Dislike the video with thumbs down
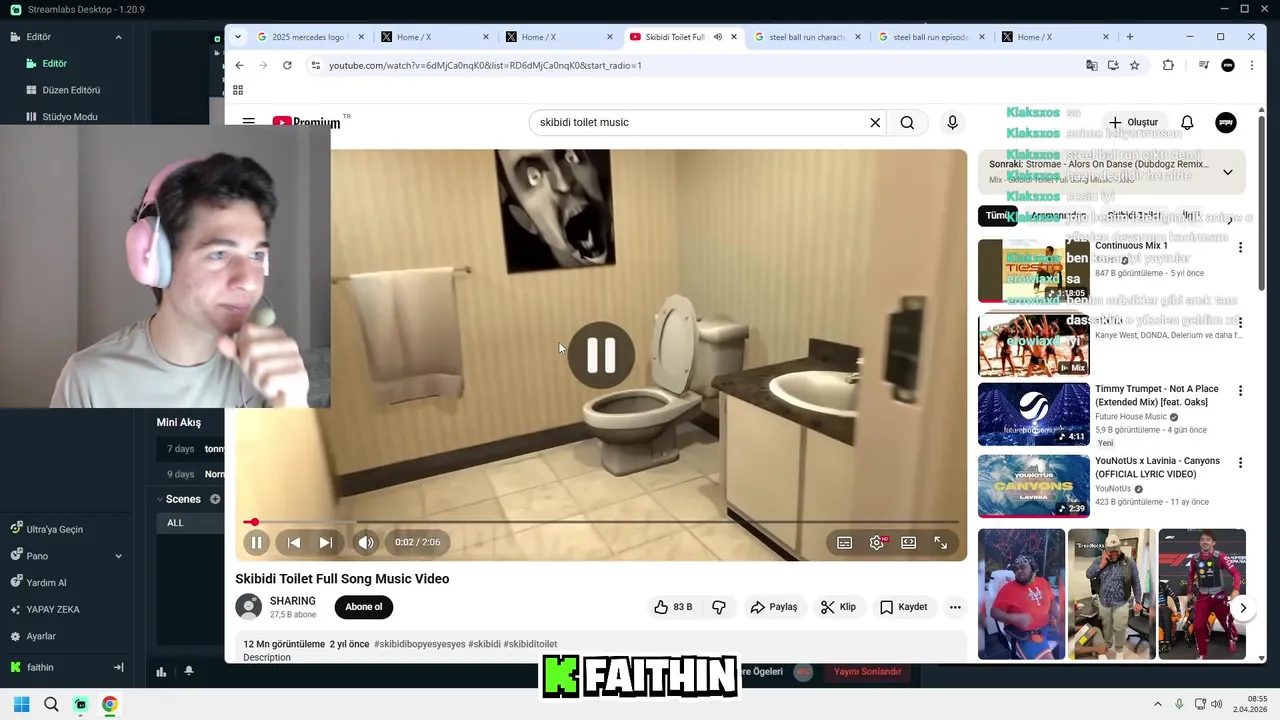The height and width of the screenshot is (720, 1280). pos(718,607)
